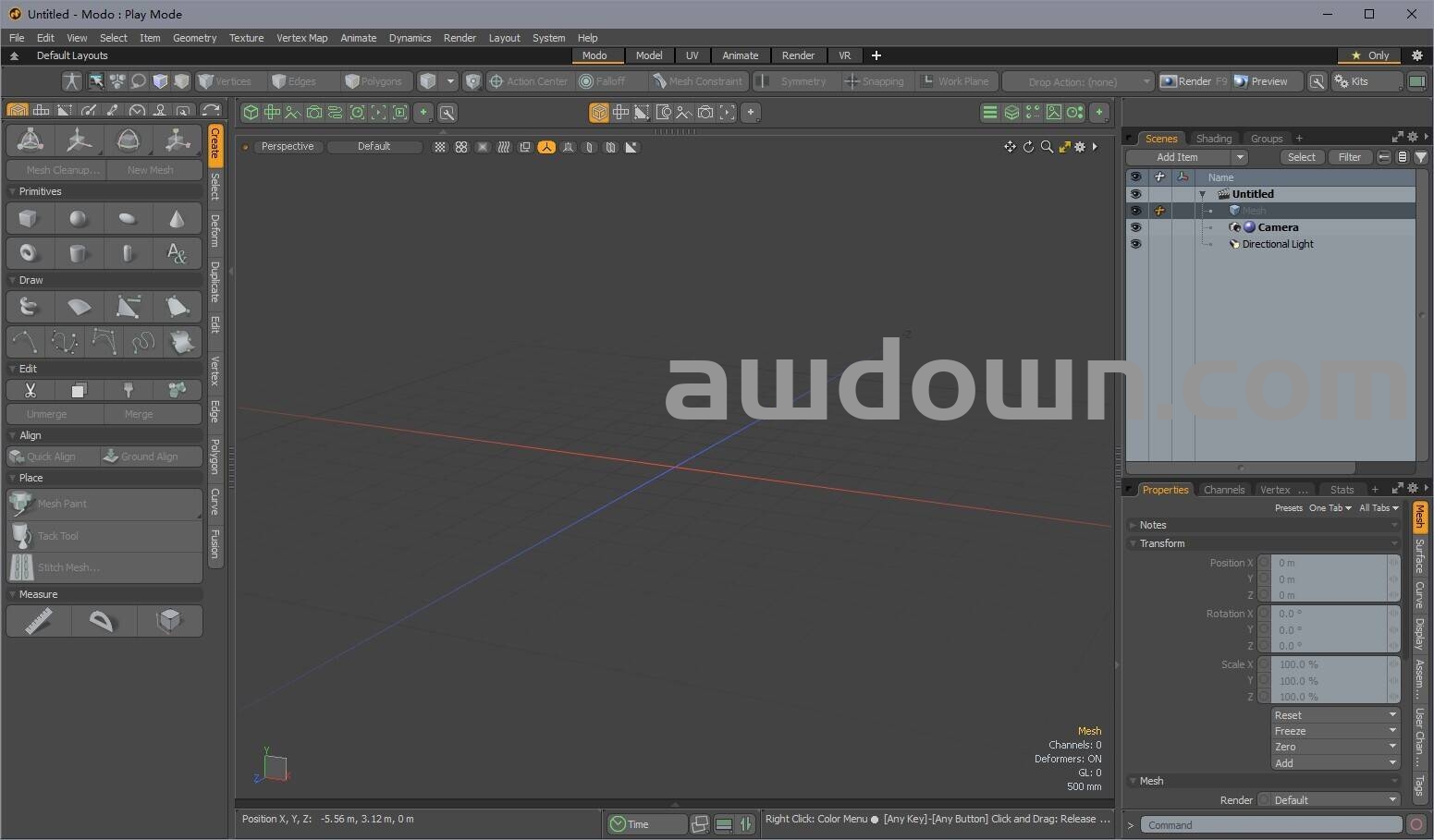Collapse the Untitled scene tree
The image size is (1434, 840).
point(1203,195)
